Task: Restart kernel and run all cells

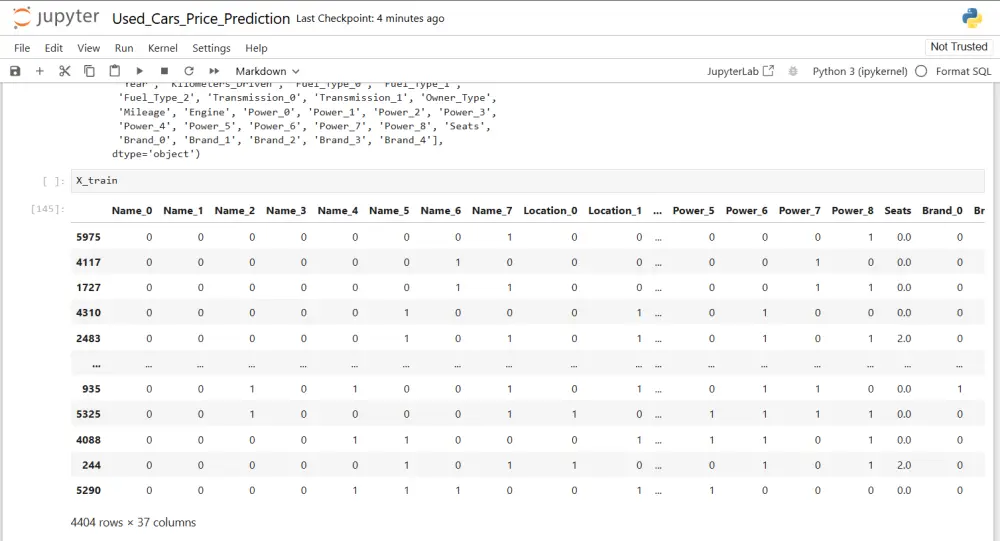Action: (214, 71)
